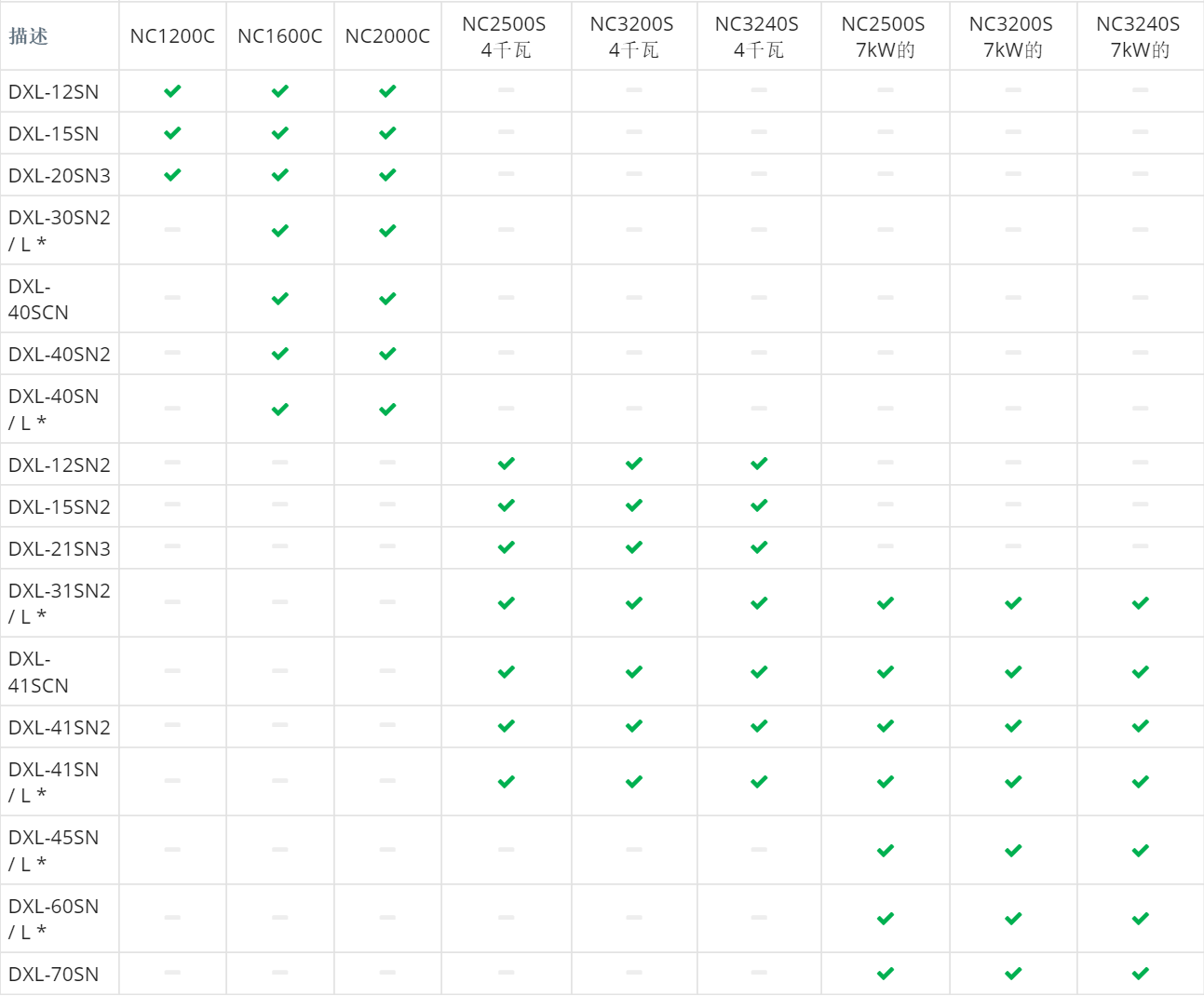This screenshot has height=996, width=1204.
Task: Click DXL-70SN checkmark under NC3240S 7kW
Action: (x=1140, y=974)
